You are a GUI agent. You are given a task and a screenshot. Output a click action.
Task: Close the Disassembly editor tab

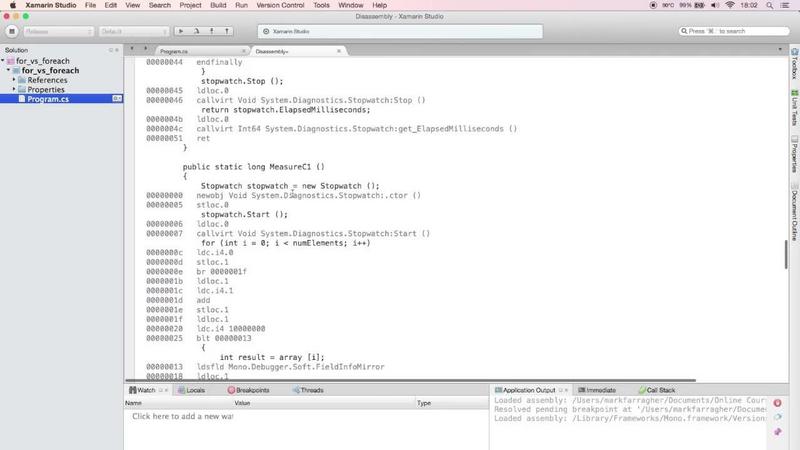tap(339, 51)
